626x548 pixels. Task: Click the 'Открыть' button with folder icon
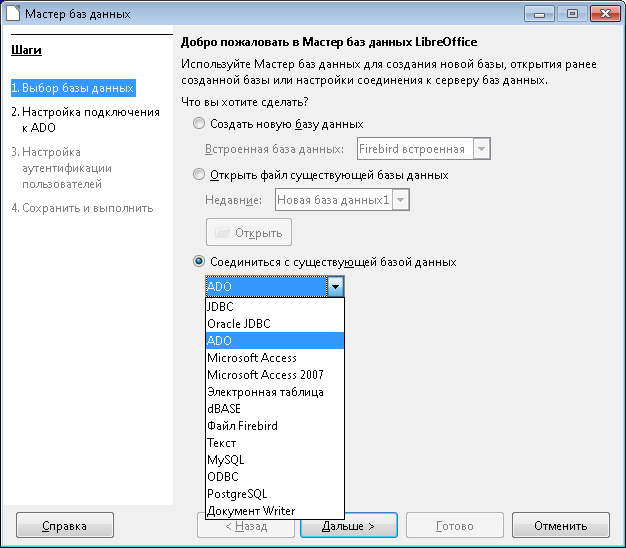[x=249, y=232]
